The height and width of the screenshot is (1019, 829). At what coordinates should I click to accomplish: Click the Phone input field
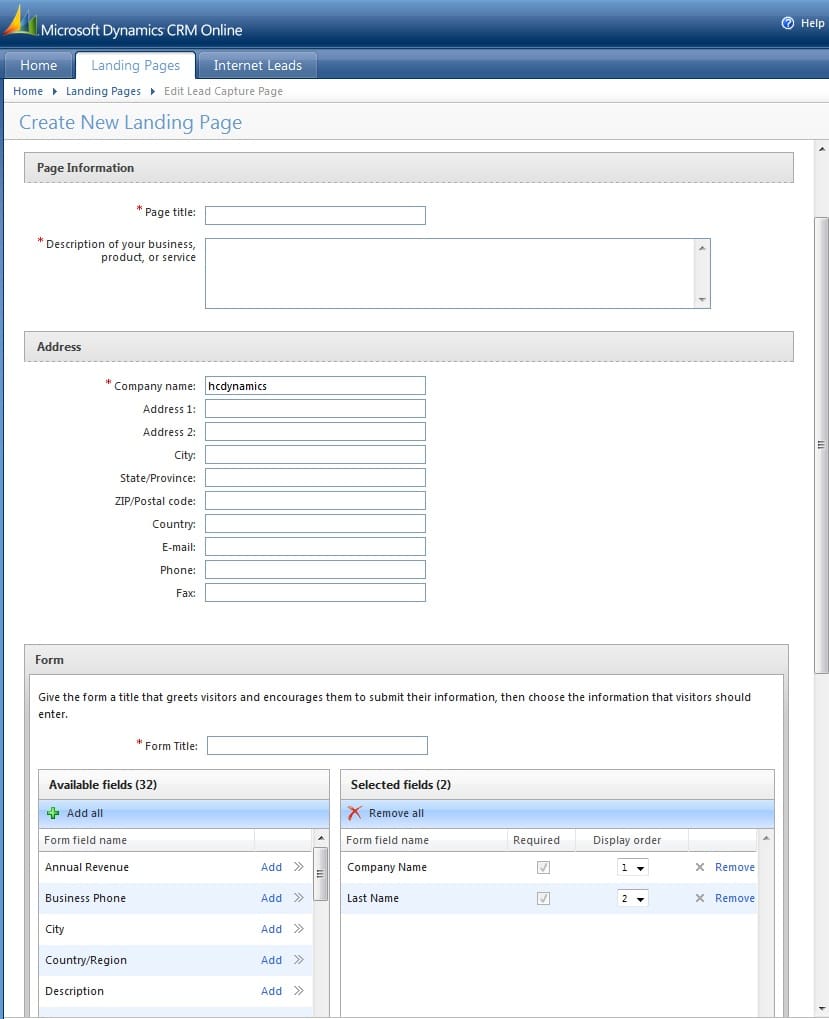pyautogui.click(x=315, y=570)
